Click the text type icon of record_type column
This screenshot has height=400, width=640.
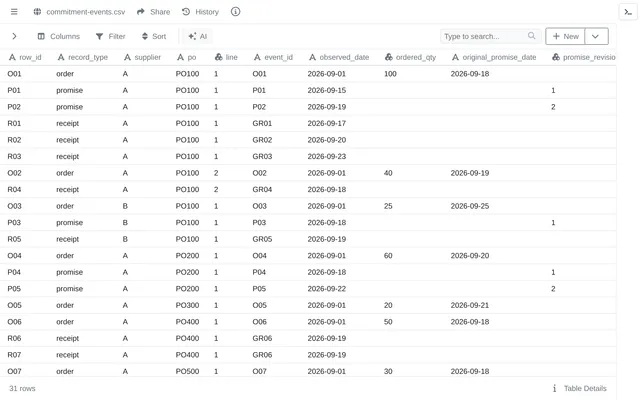coord(61,58)
